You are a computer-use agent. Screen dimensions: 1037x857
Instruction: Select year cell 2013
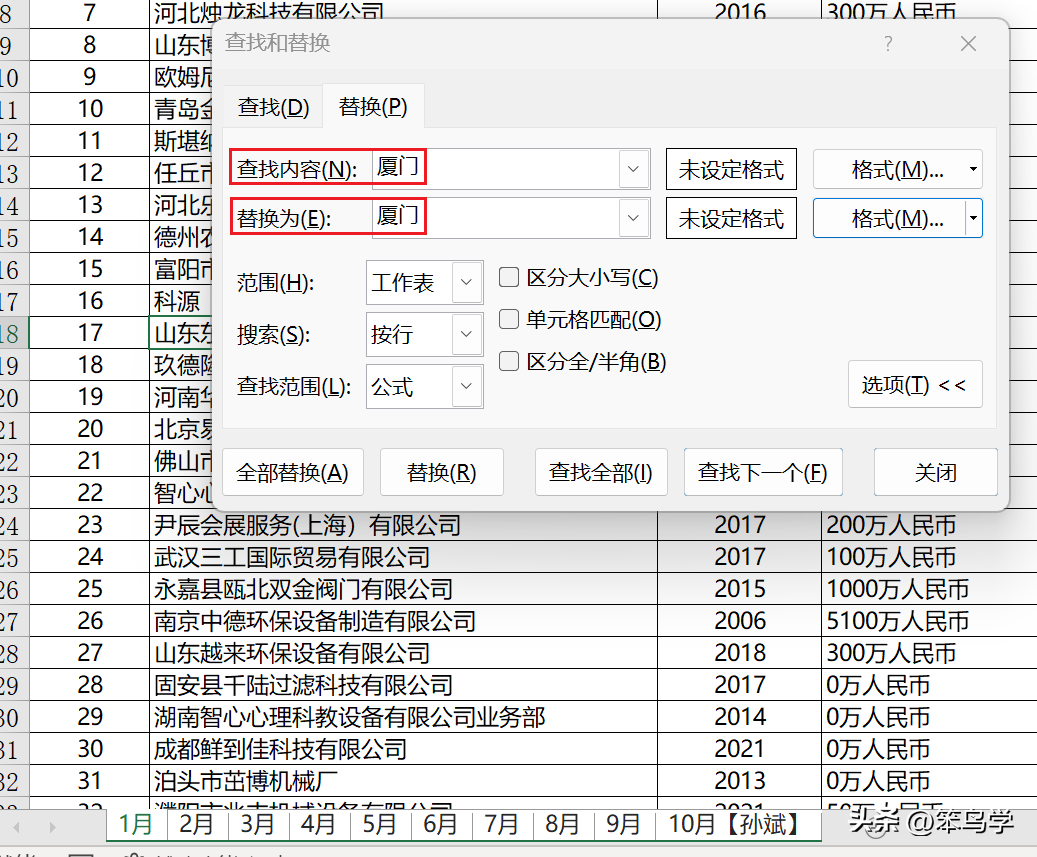pyautogui.click(x=739, y=781)
